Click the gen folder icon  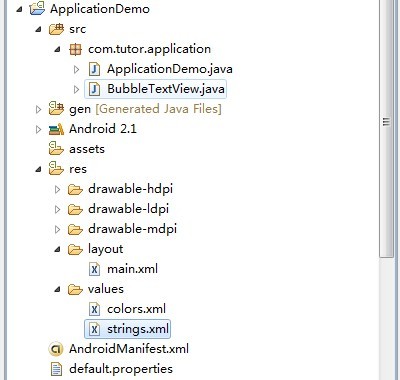click(x=56, y=109)
